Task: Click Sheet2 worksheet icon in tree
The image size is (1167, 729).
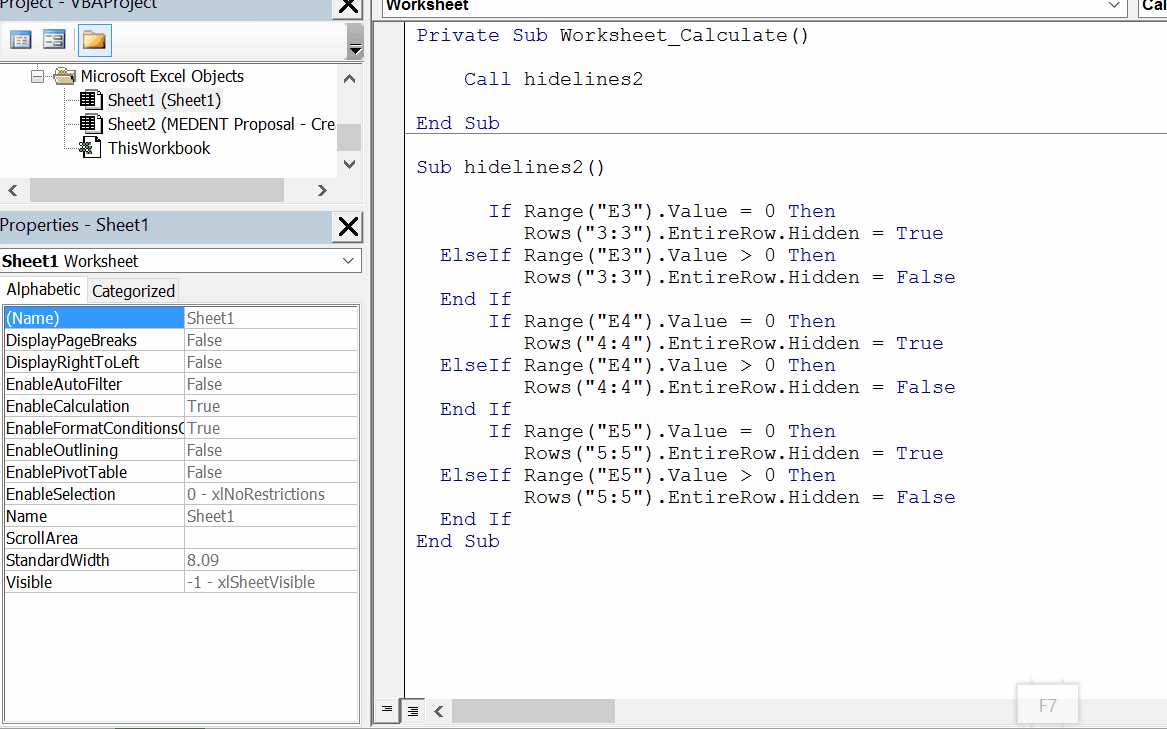Action: click(91, 124)
